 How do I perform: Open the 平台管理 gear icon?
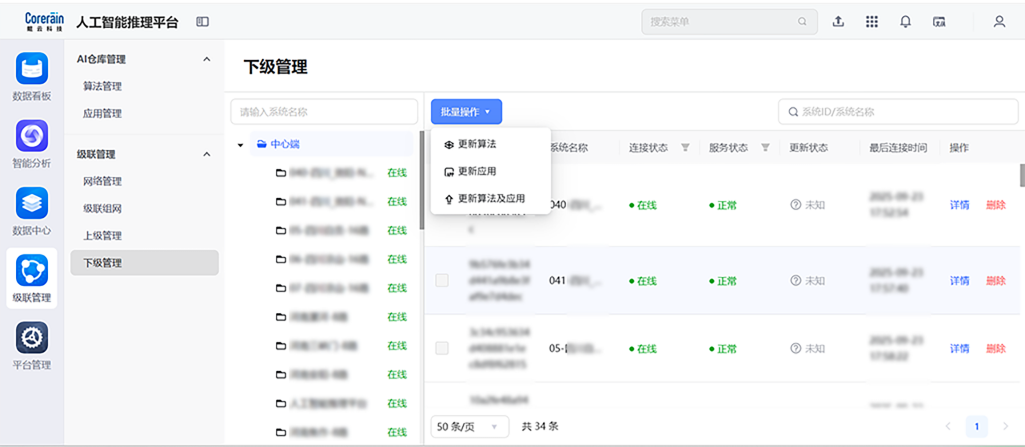point(32,338)
